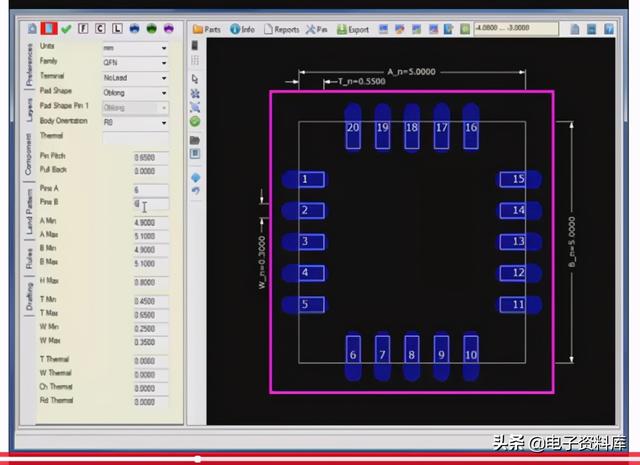
Task: Open the Family dropdown showing QFN
Action: click(x=135, y=62)
